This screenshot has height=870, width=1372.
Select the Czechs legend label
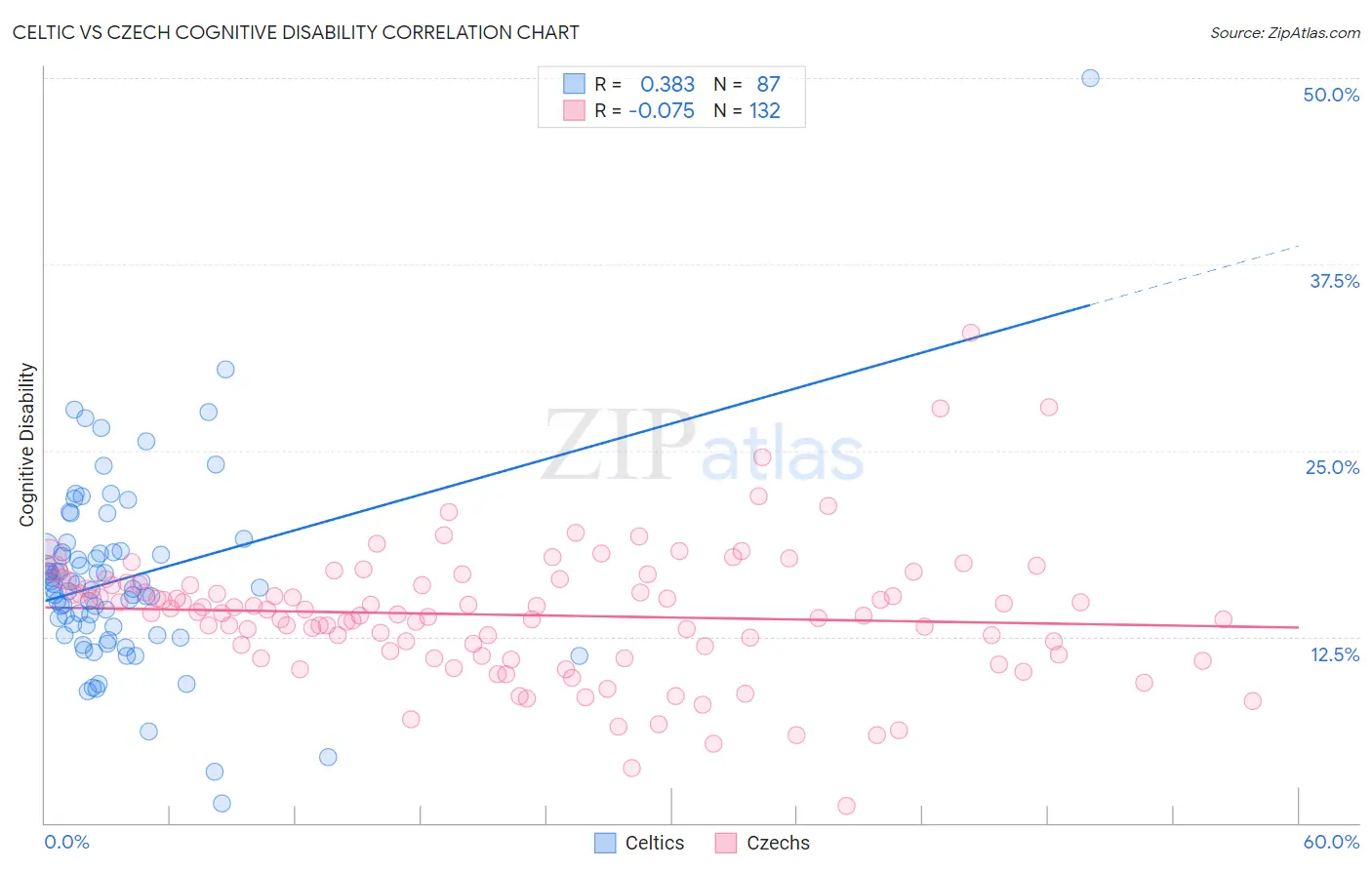[x=778, y=843]
